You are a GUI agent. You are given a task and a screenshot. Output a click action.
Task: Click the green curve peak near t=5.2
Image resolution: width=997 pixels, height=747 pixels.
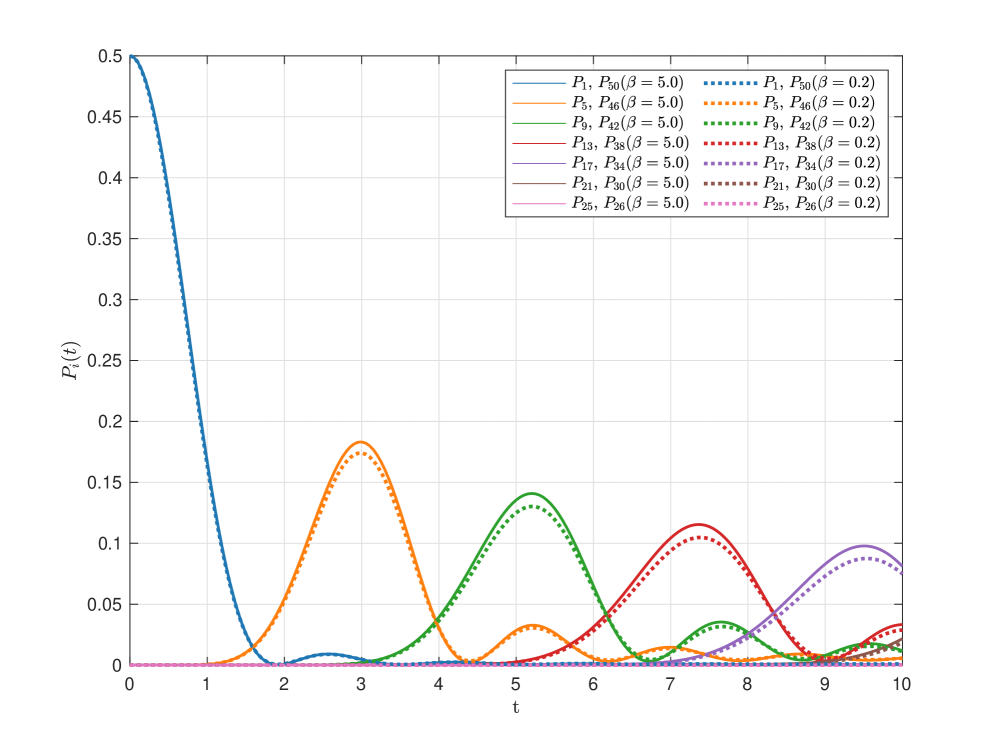(x=532, y=493)
